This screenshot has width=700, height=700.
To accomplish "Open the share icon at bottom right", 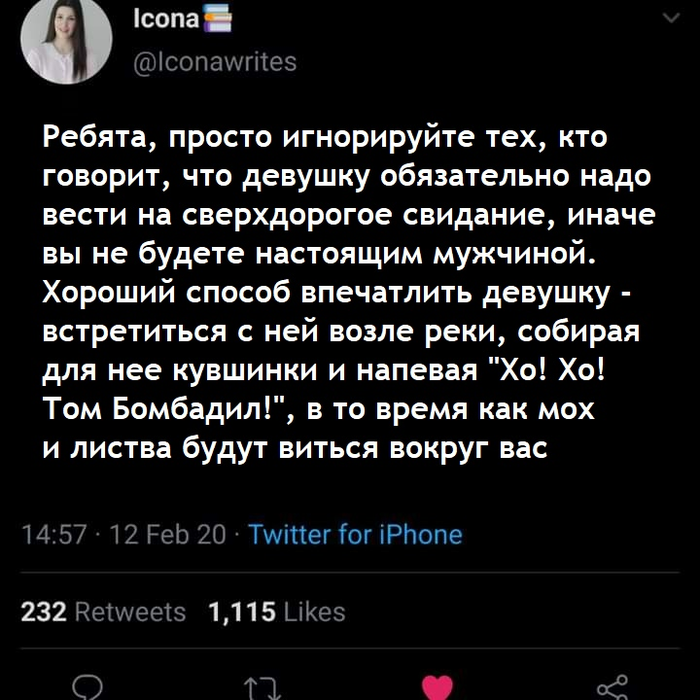I will click(609, 688).
